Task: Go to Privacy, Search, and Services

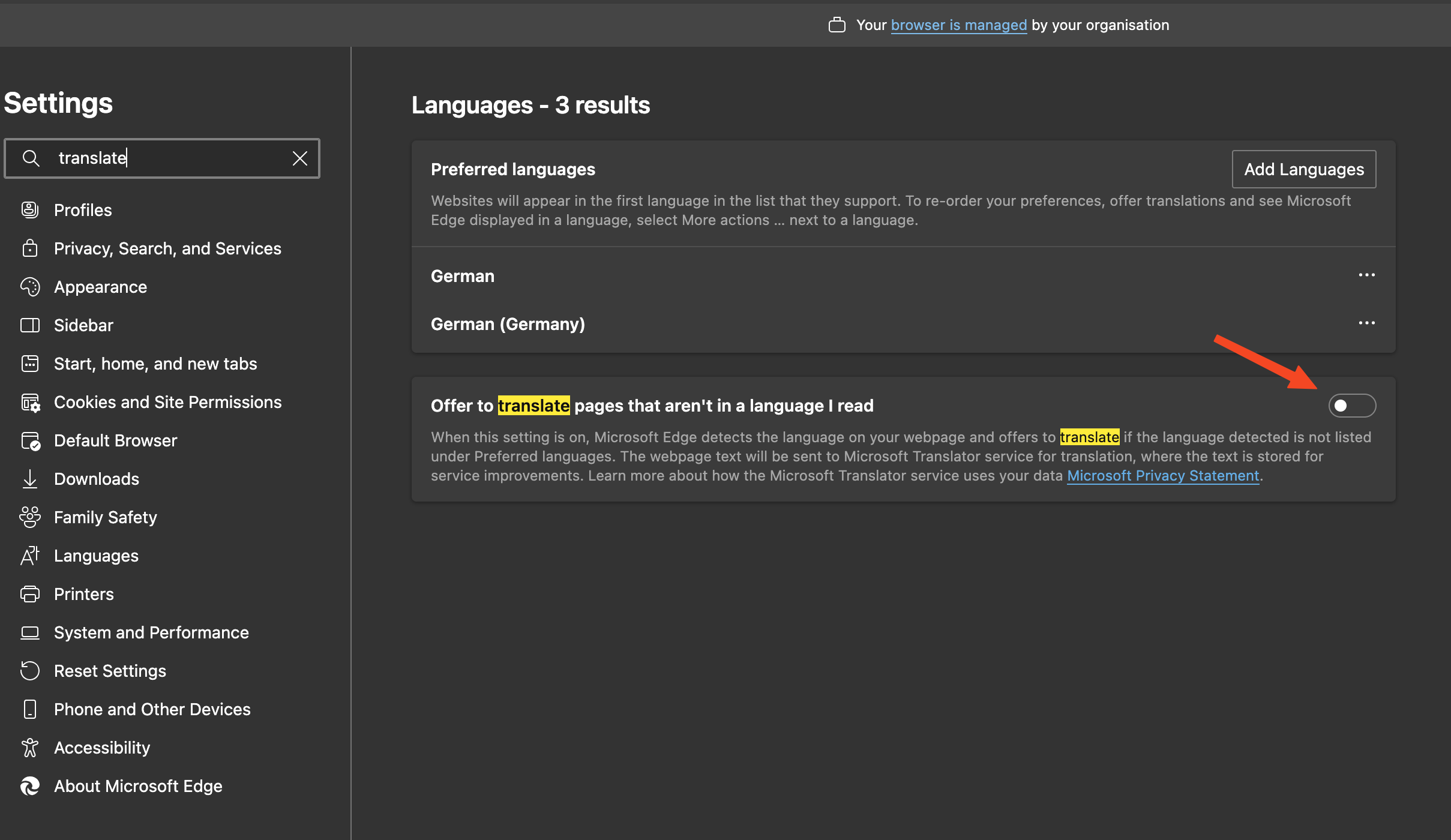Action: 167,248
